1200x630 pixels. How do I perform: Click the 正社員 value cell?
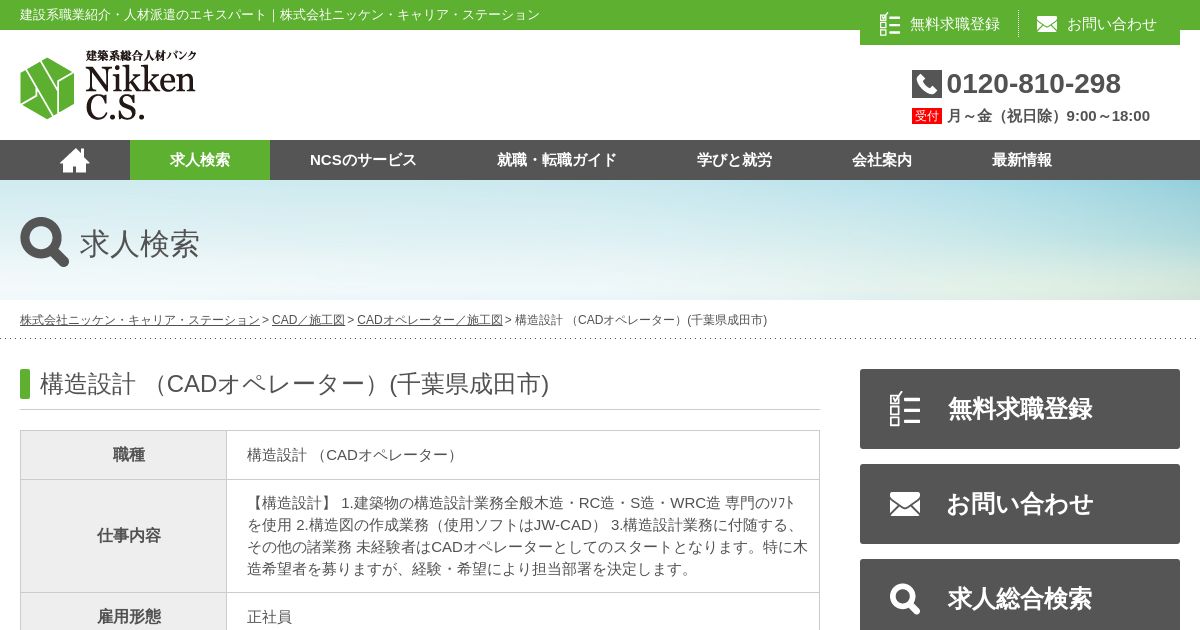[523, 612]
